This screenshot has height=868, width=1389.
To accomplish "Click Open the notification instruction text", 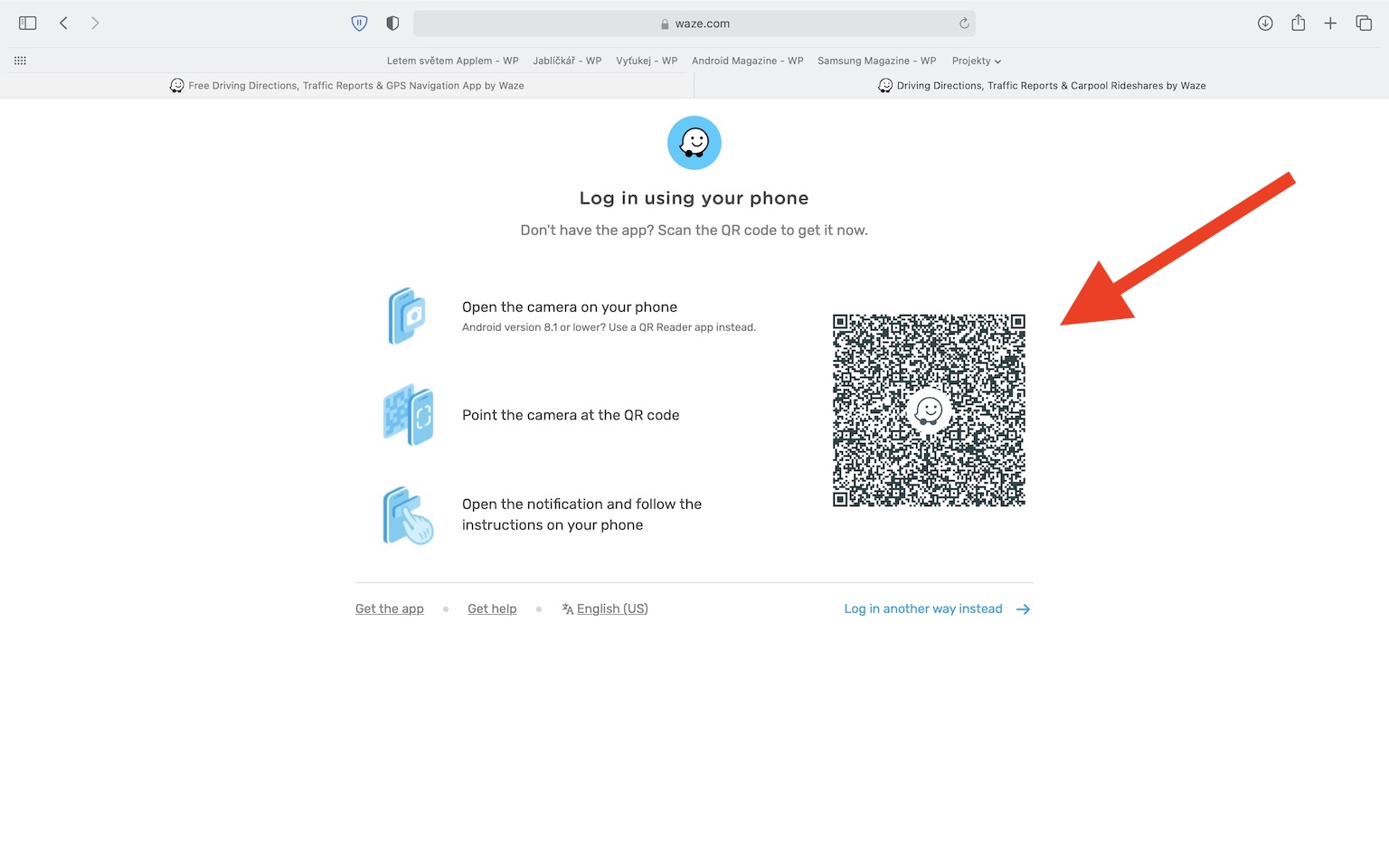I will (581, 514).
